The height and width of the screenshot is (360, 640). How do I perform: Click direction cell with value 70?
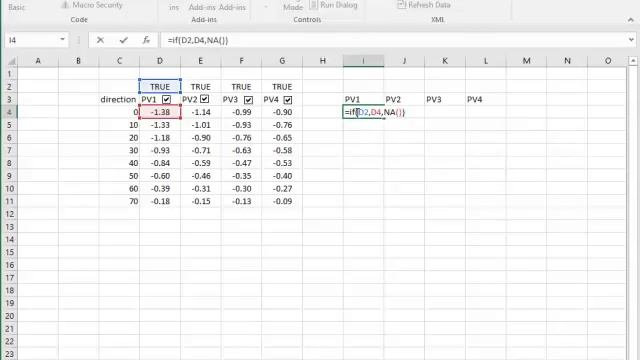pyautogui.click(x=119, y=201)
